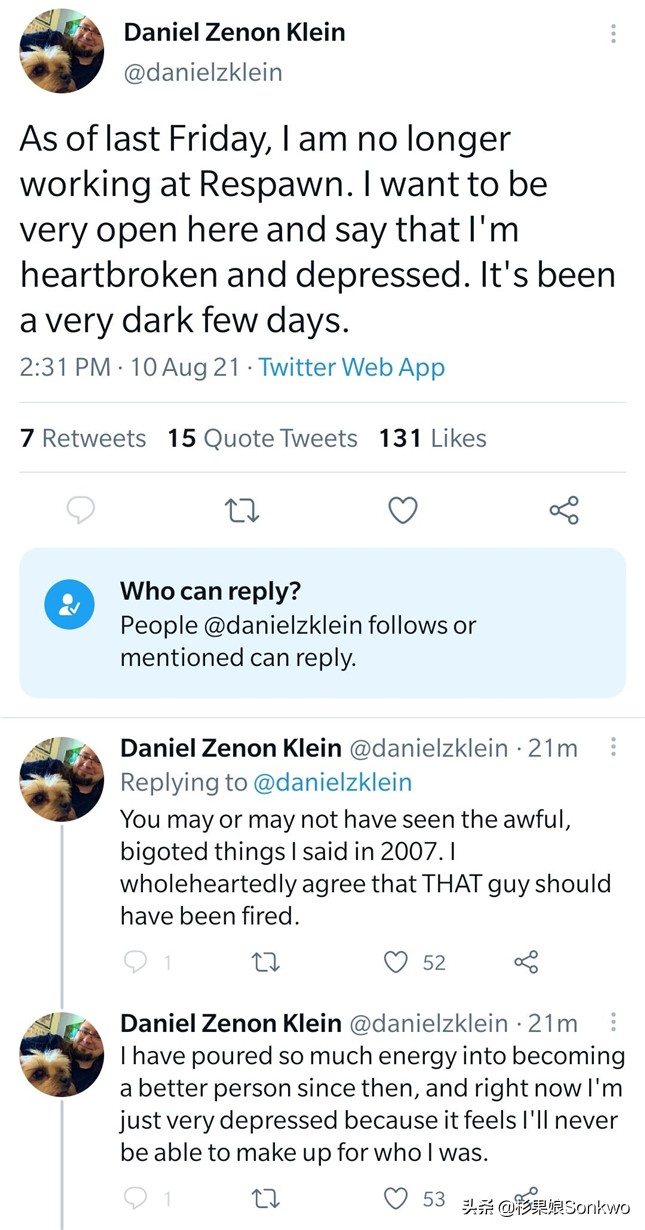Open more options on second reply

coord(613,1022)
